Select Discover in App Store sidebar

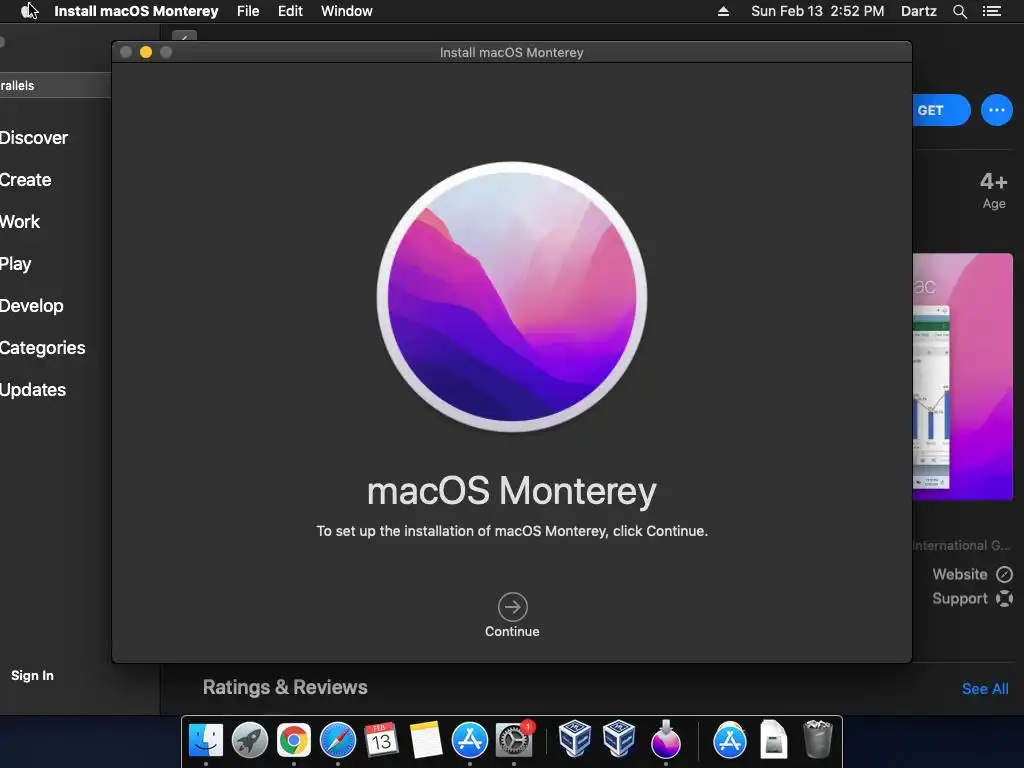point(33,138)
